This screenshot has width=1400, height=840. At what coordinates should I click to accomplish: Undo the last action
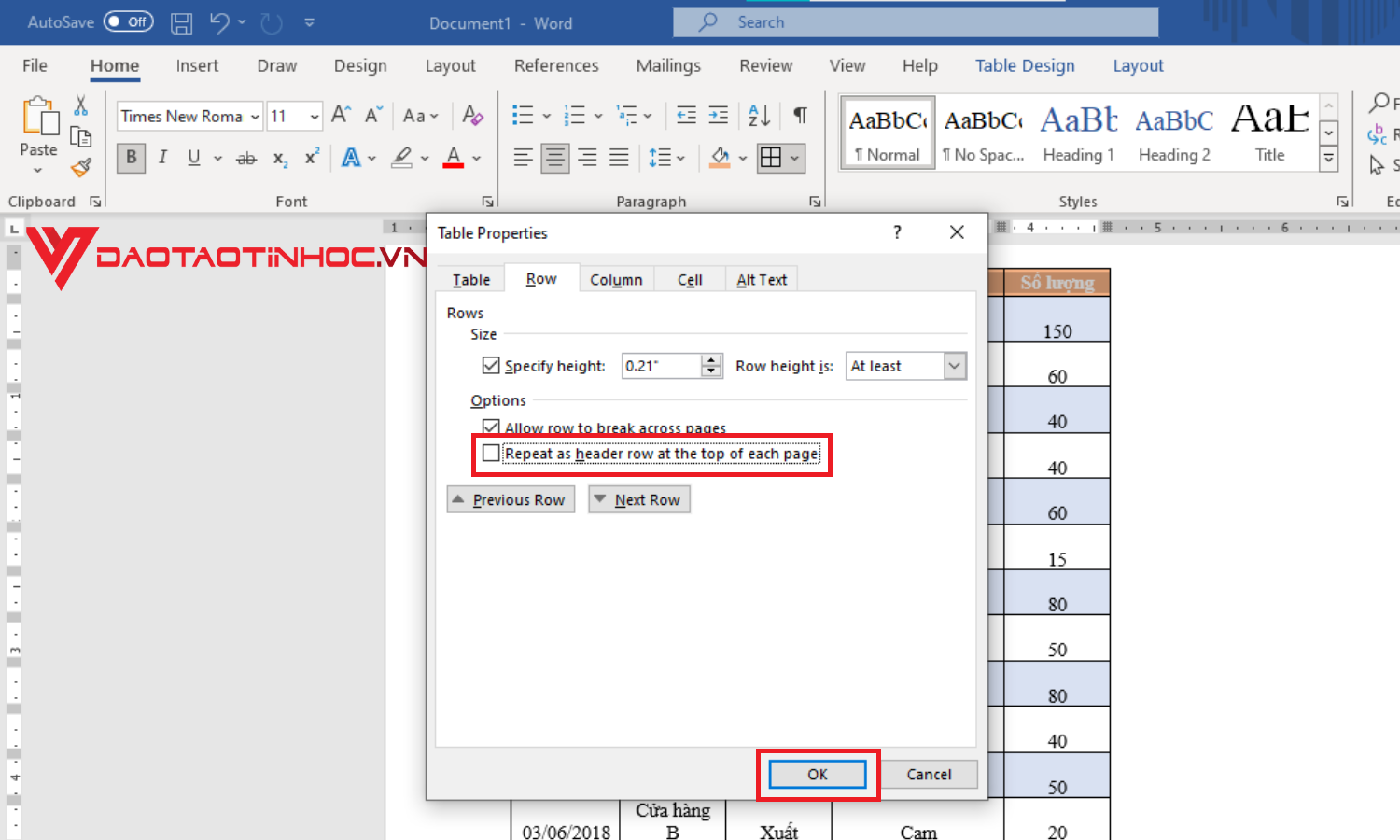point(219,22)
